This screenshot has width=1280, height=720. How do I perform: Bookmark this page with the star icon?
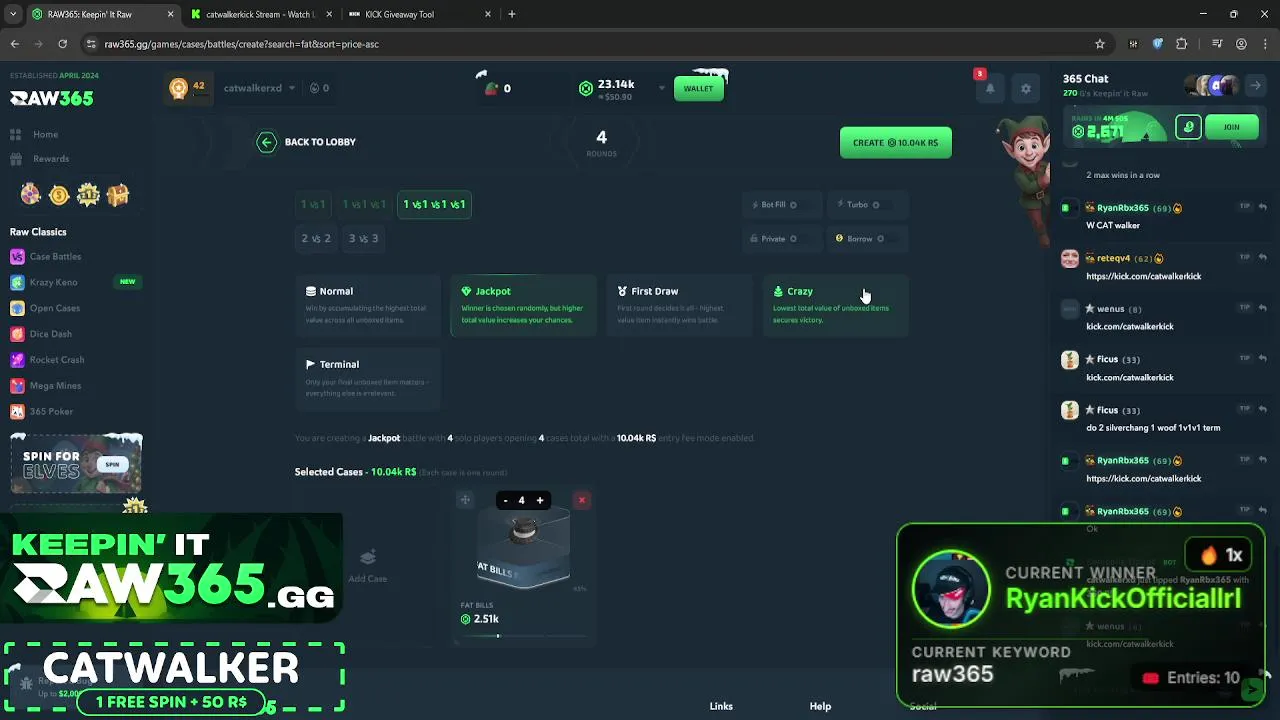[x=1100, y=44]
